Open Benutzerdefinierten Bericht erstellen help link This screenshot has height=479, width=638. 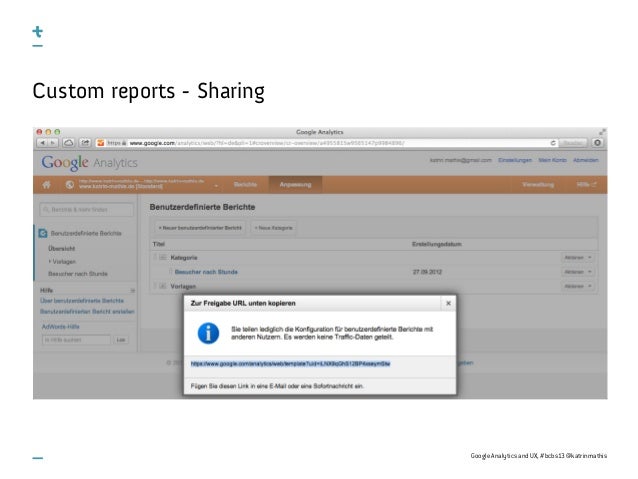pos(87,311)
